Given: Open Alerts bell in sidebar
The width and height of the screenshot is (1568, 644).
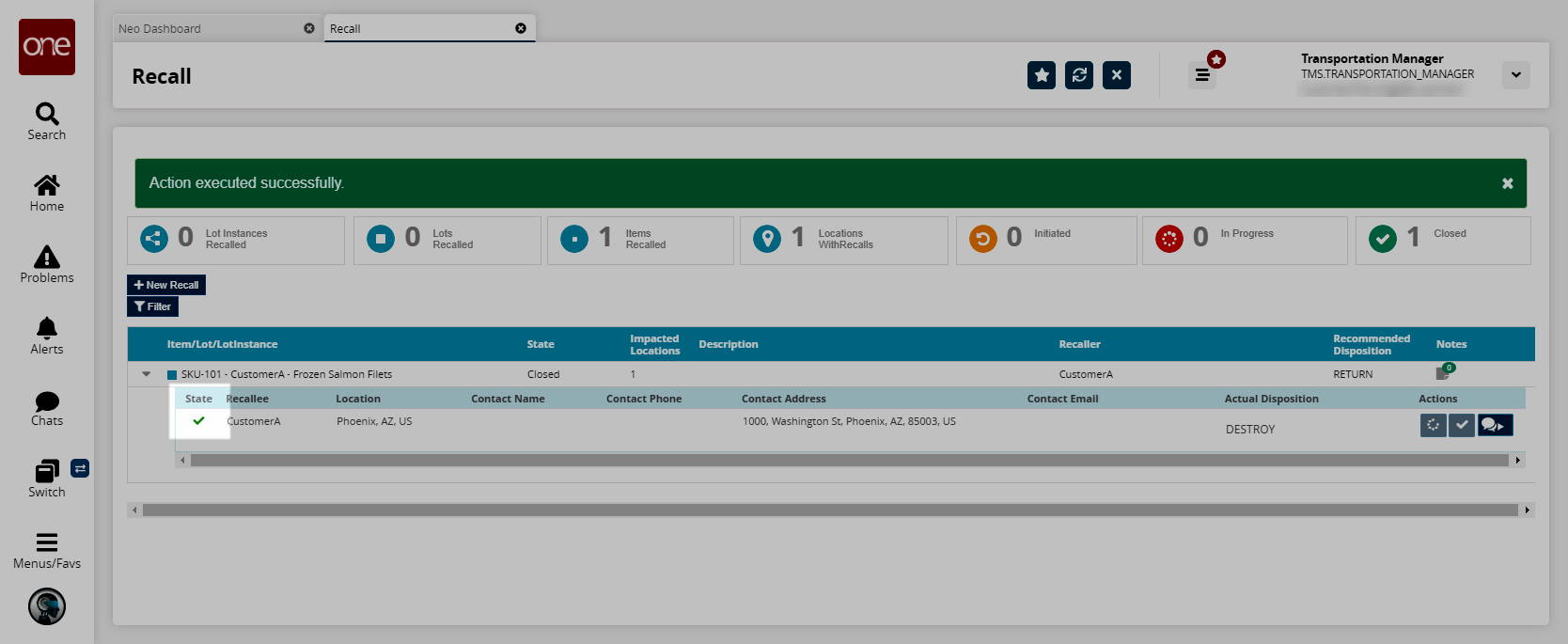Looking at the screenshot, I should pos(47,336).
